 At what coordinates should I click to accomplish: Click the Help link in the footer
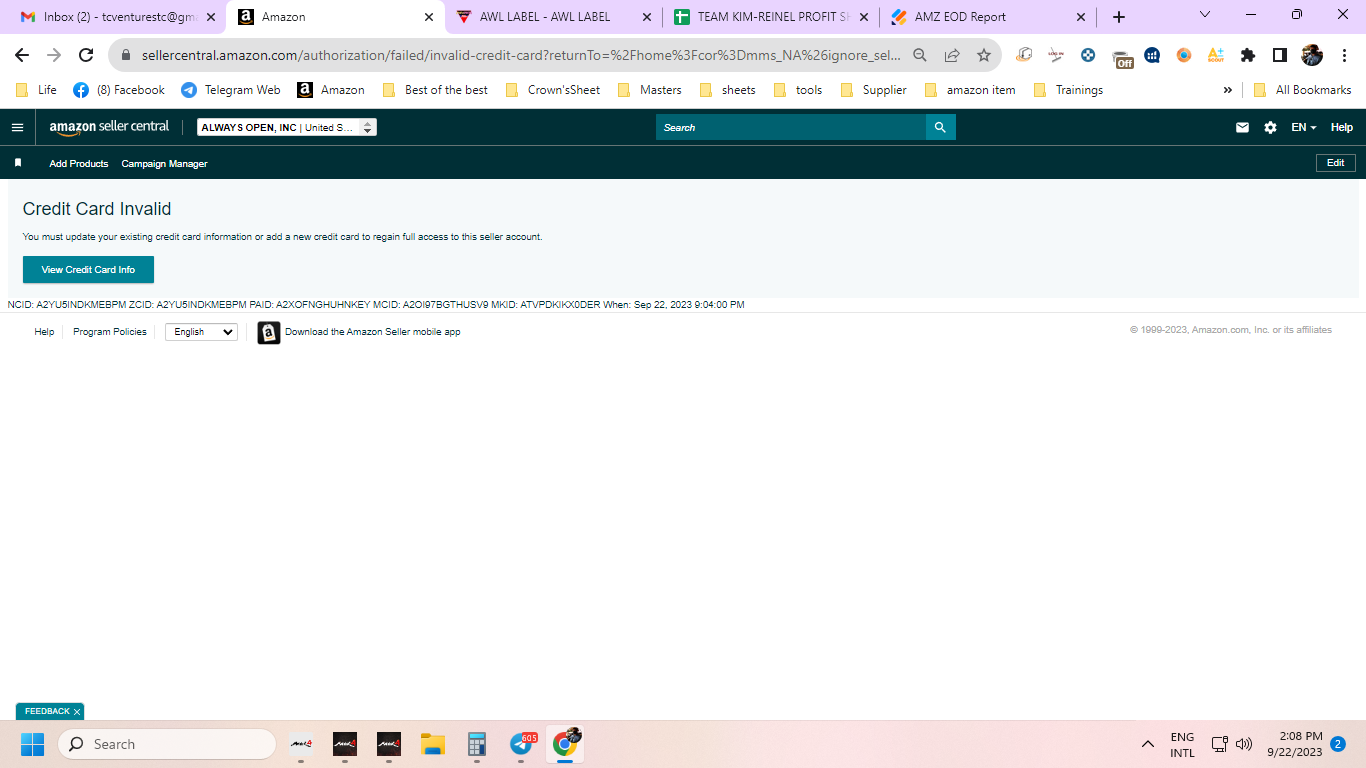(x=44, y=332)
